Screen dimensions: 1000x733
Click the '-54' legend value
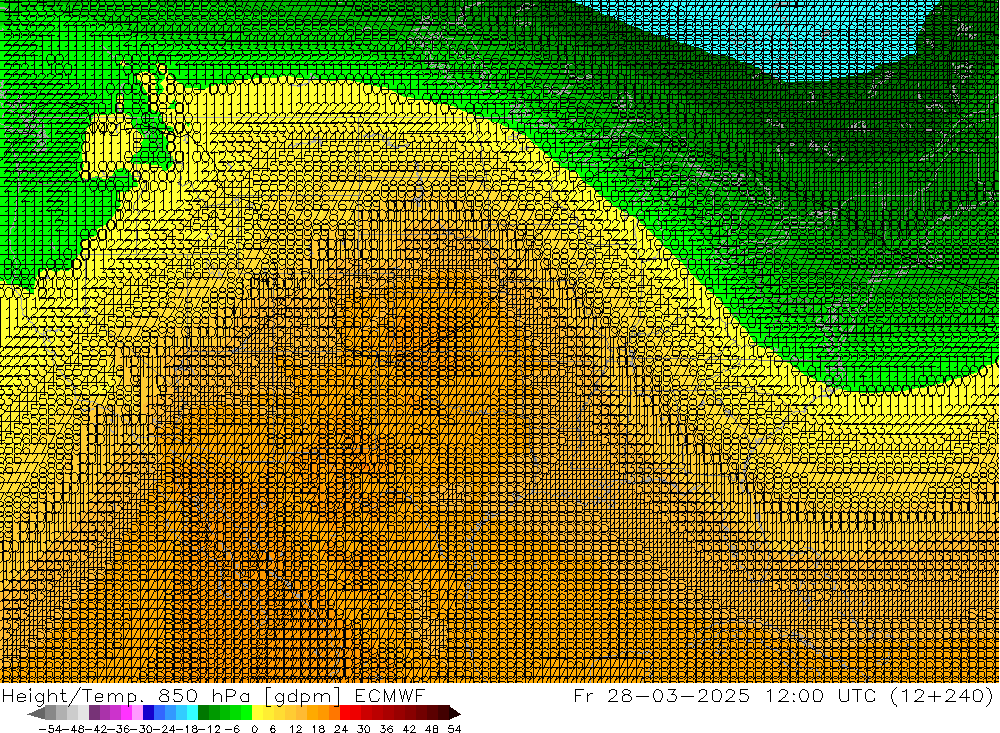(x=50, y=729)
